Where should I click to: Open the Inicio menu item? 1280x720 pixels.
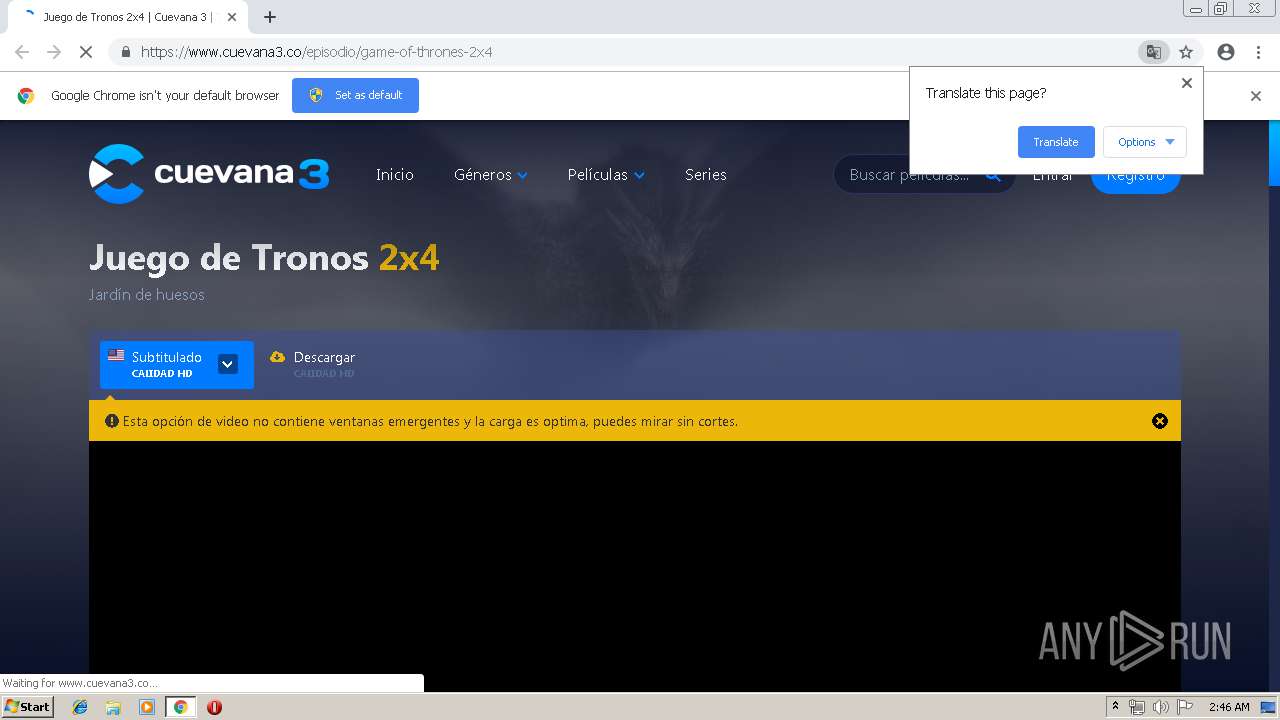click(x=394, y=174)
